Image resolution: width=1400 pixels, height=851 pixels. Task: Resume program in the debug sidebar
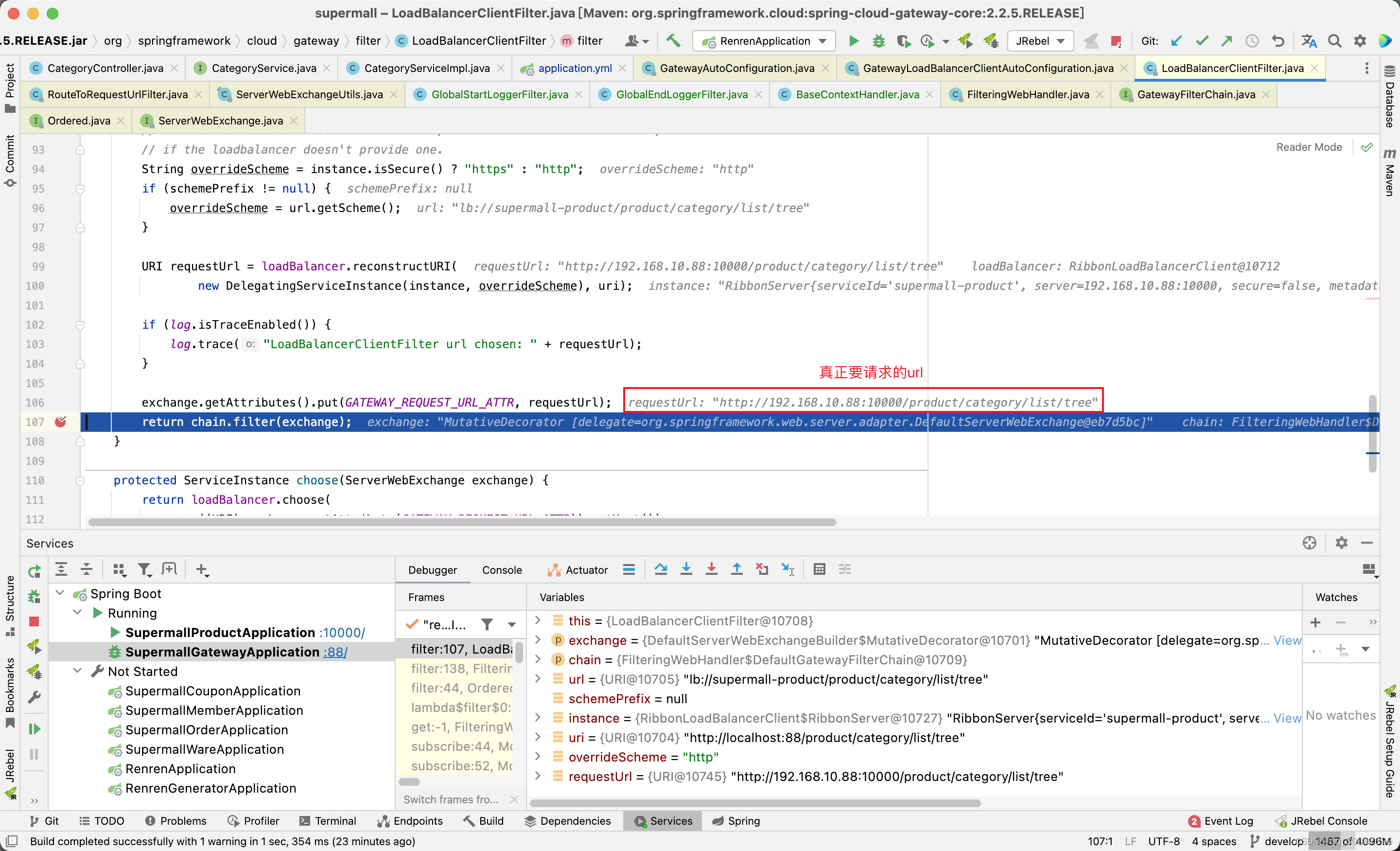34,729
